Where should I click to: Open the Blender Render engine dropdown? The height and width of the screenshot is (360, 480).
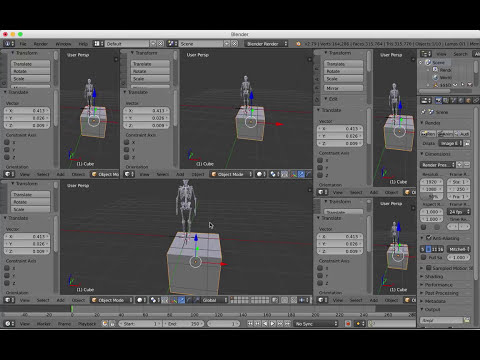[x=266, y=44]
